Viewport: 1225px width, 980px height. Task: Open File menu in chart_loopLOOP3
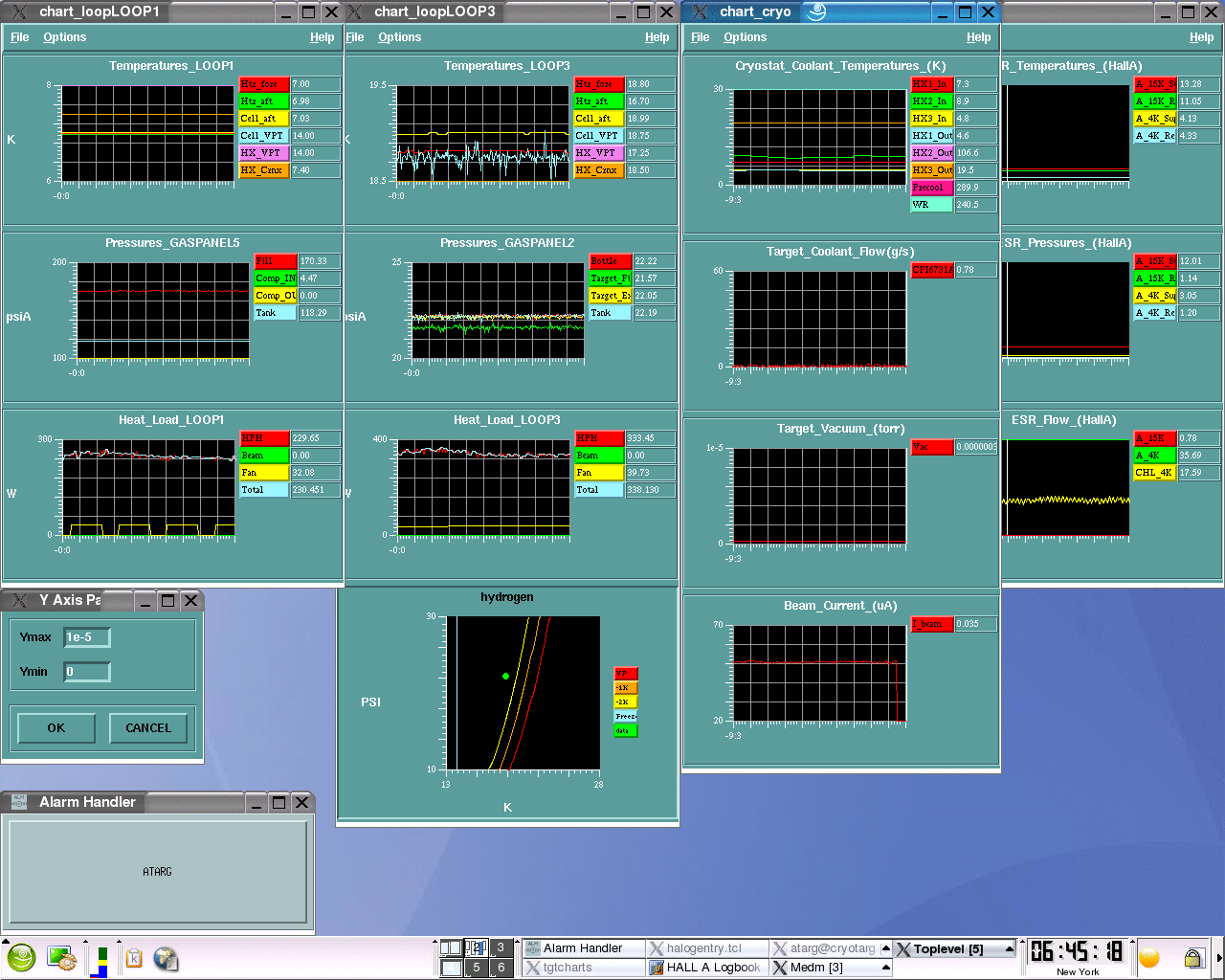(x=355, y=37)
